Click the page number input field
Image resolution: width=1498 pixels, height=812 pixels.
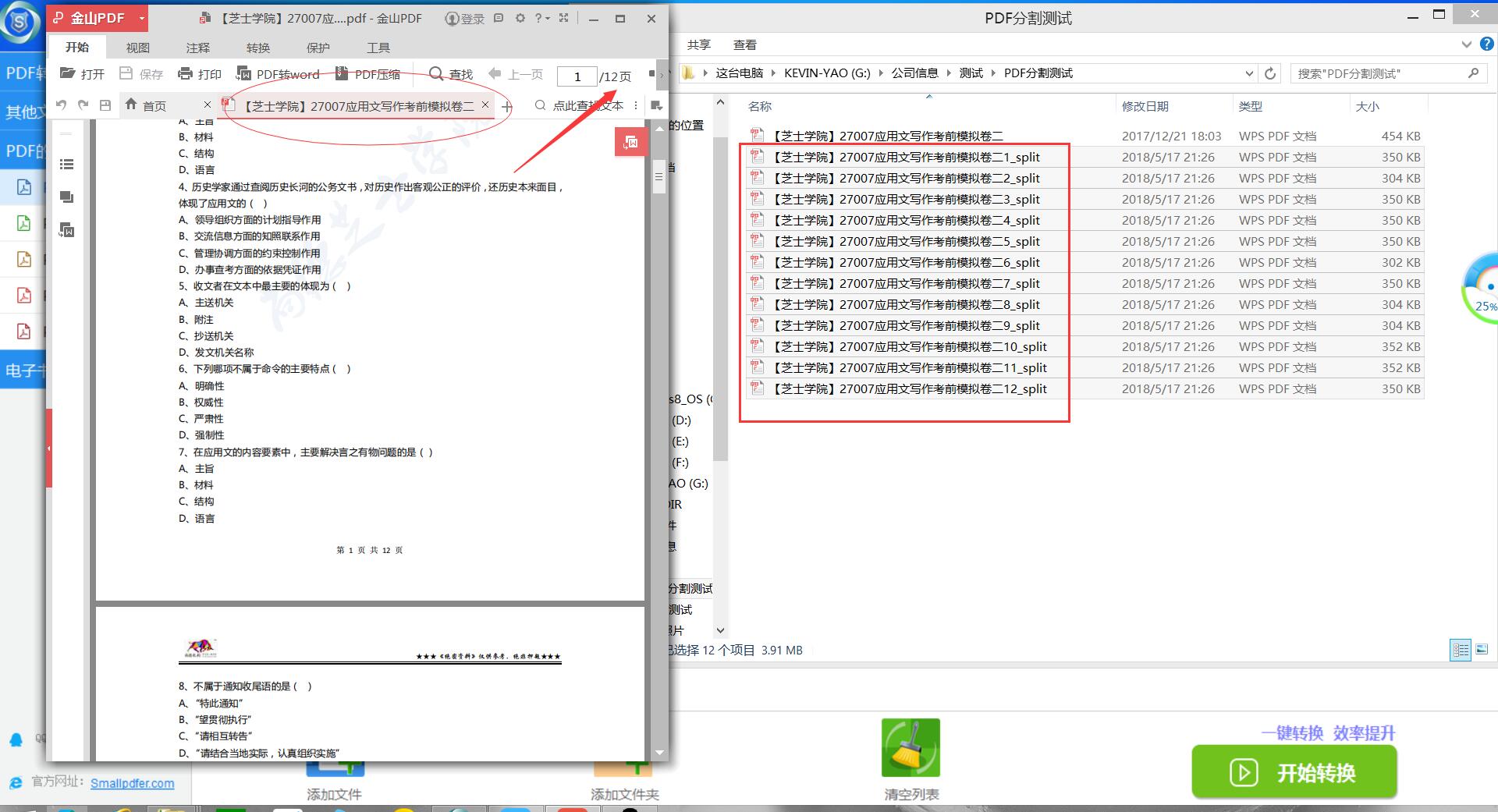577,76
